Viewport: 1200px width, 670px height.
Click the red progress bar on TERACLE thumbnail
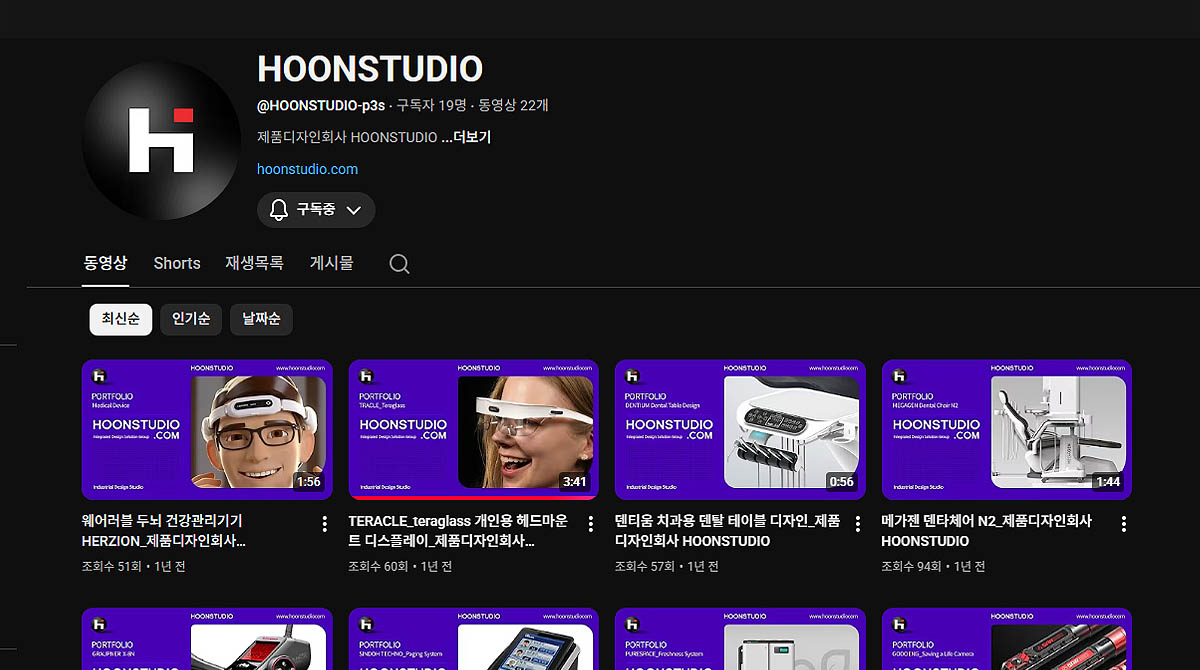pyautogui.click(x=473, y=497)
